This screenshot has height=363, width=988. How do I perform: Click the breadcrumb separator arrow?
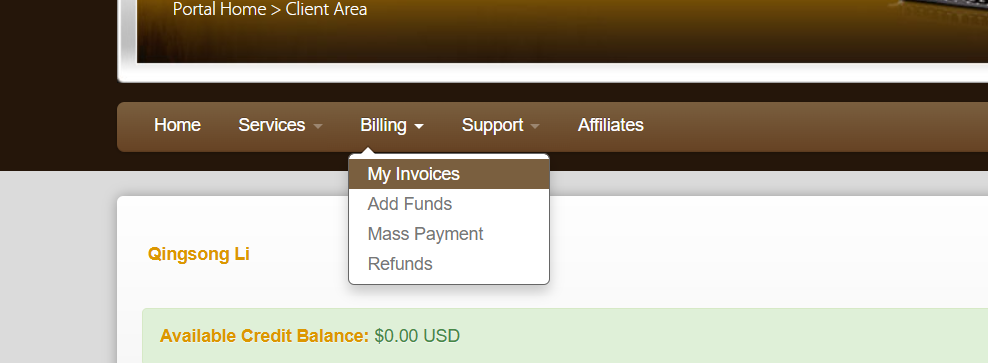tap(276, 10)
